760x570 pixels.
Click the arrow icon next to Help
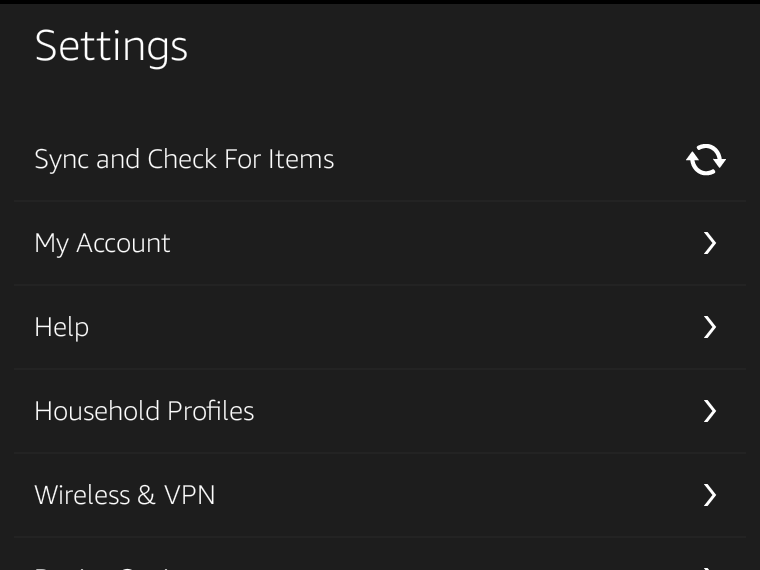pyautogui.click(x=710, y=327)
